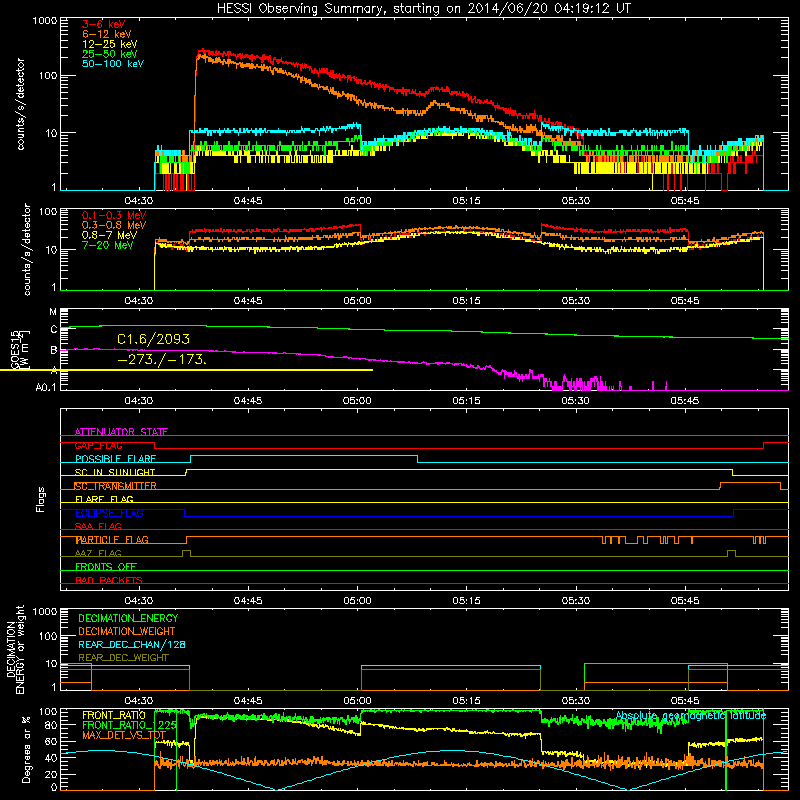This screenshot has height=800, width=800.
Task: Select the Absolute geomagnetic latitude label
Action: pos(691,716)
